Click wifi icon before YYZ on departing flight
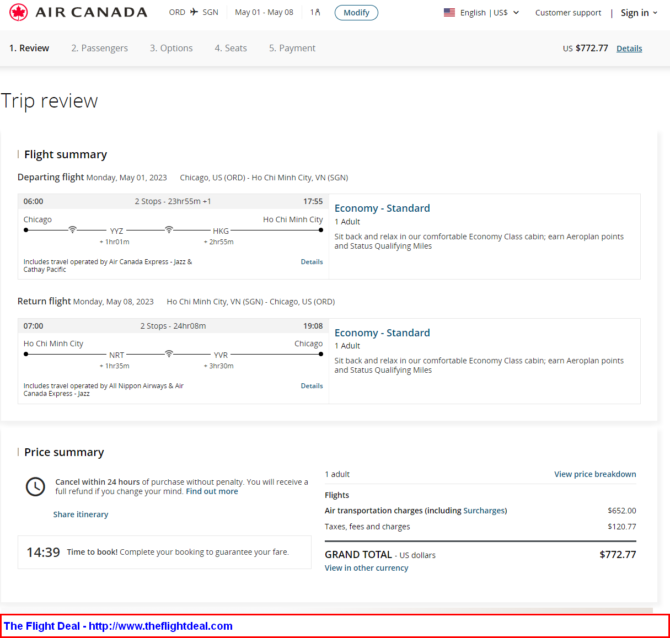The height and width of the screenshot is (638, 670). tap(73, 230)
